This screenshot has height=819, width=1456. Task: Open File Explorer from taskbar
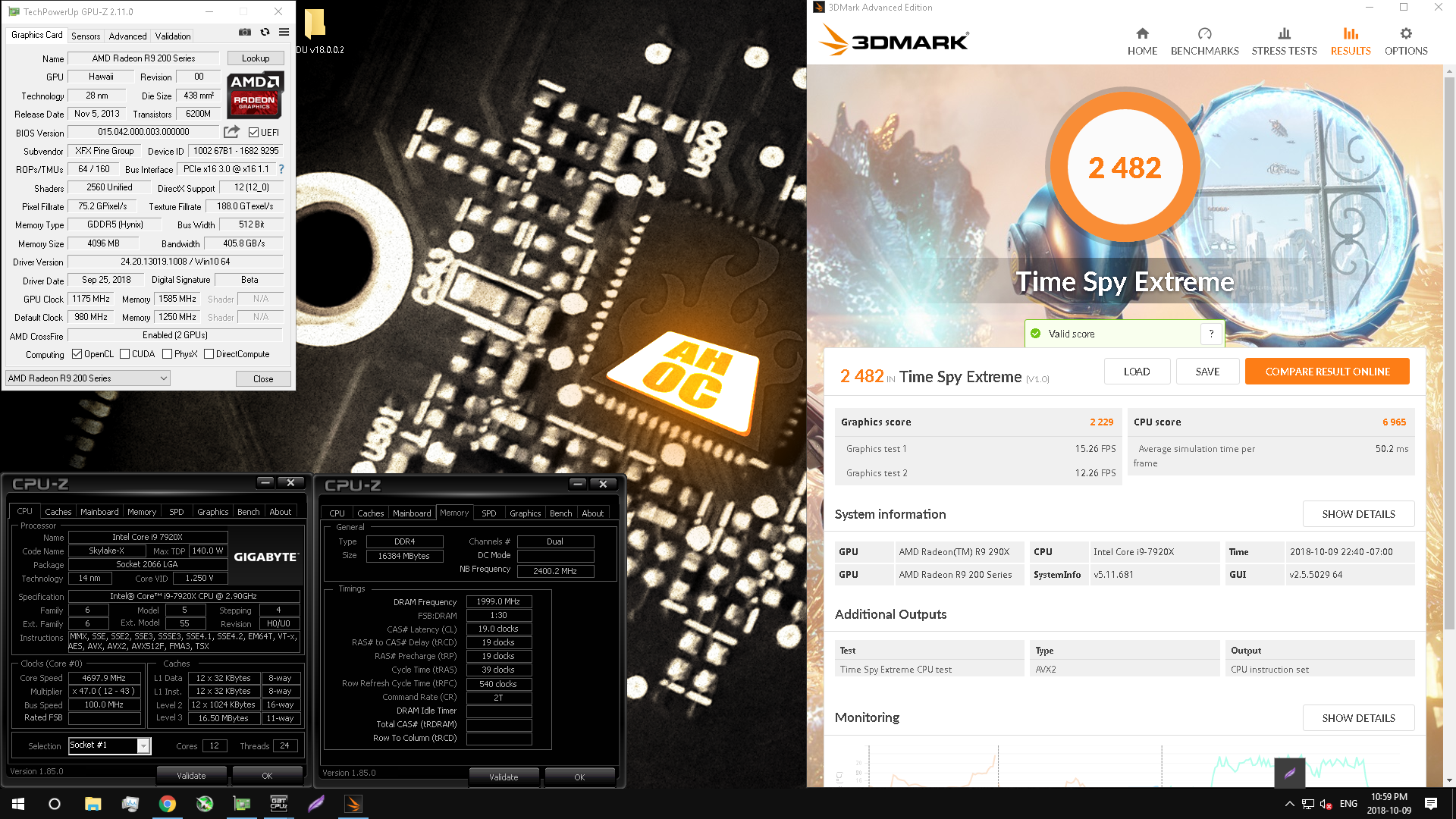point(93,804)
